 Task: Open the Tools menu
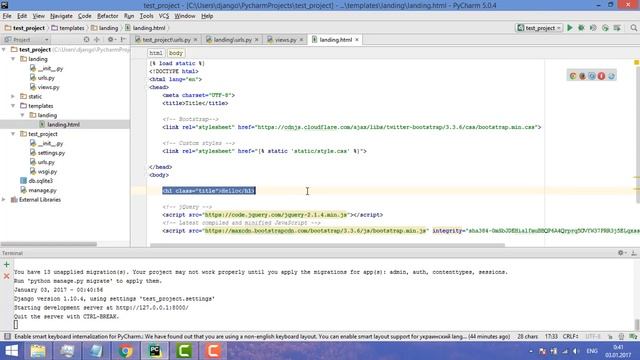point(146,16)
